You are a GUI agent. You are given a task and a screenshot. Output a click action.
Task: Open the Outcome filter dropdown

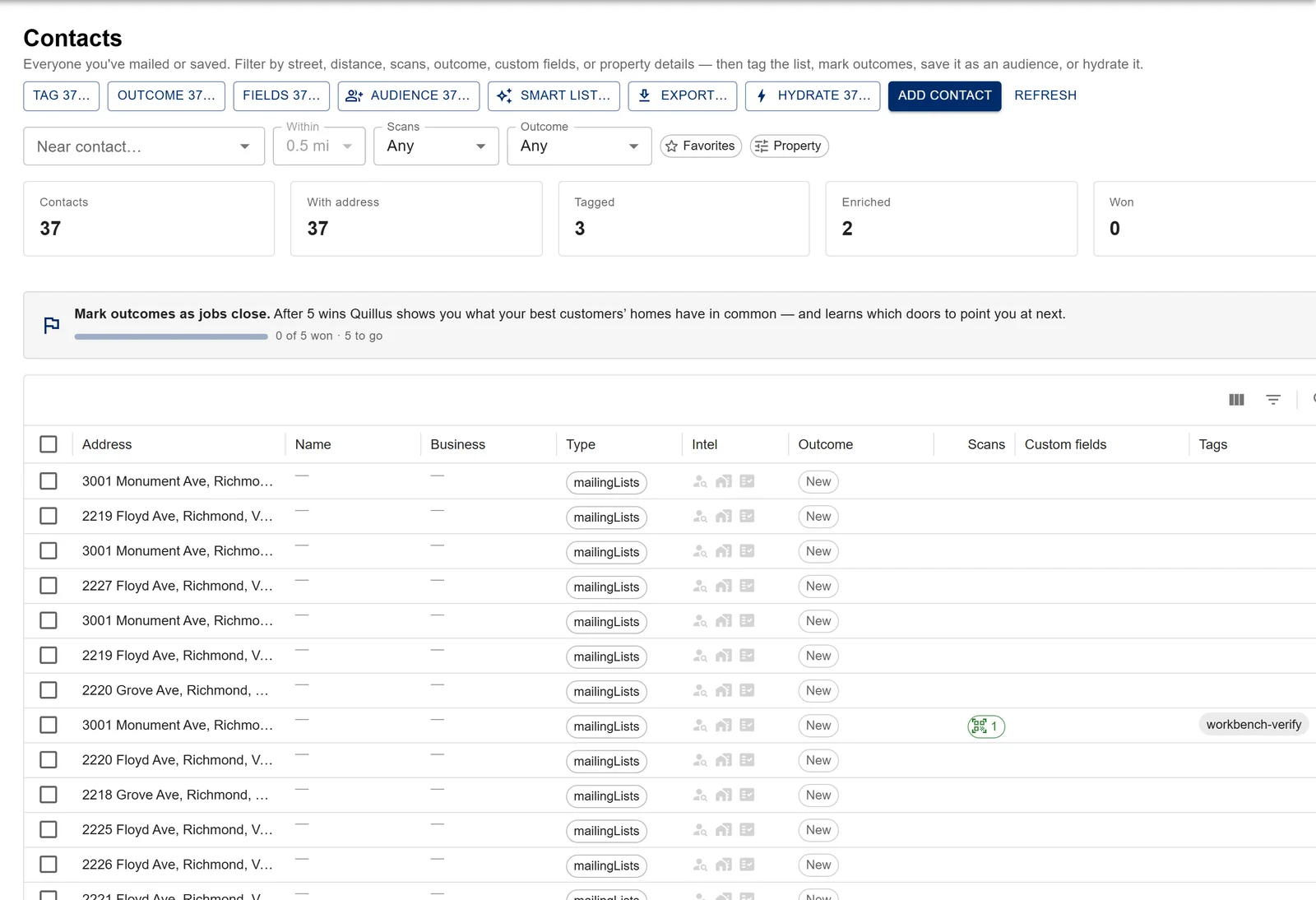click(579, 146)
